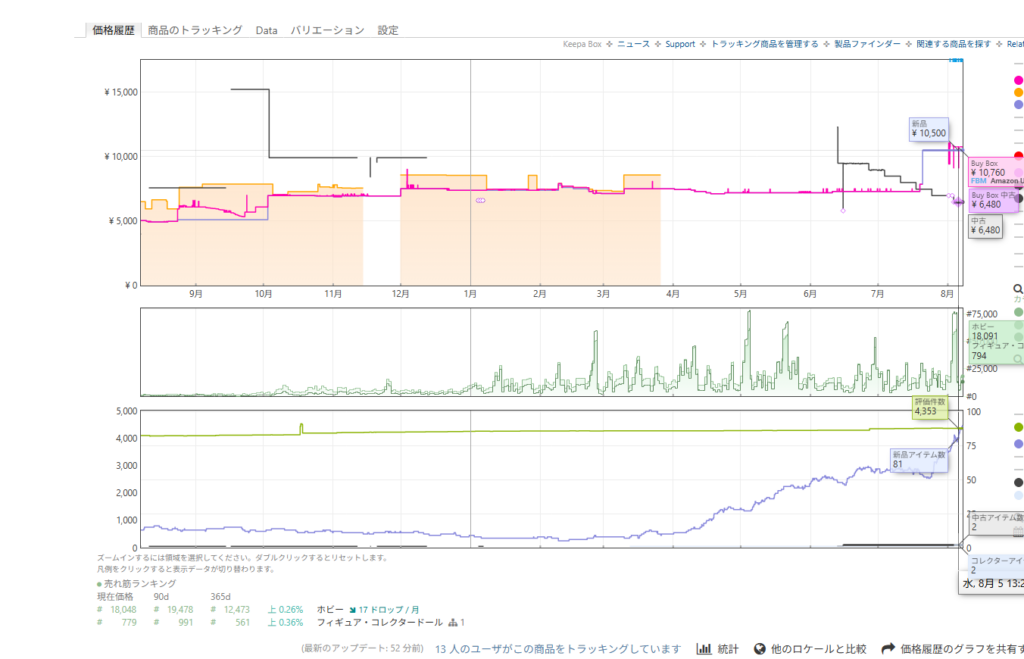
Task: Click 関連する商品を探す link
Action: click(953, 44)
